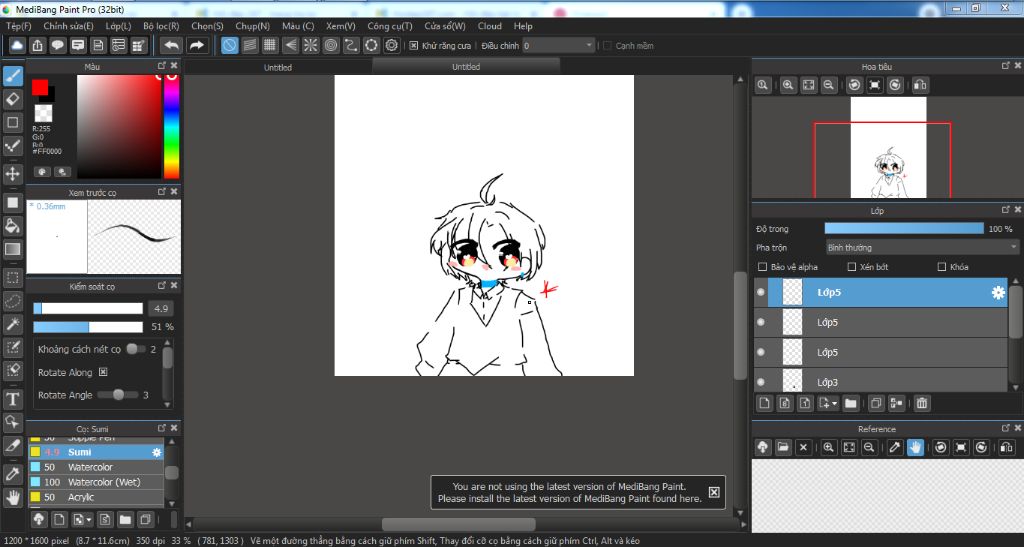The width and height of the screenshot is (1024, 547).
Task: Pick the Eyedropper tool
Action: tap(12, 474)
